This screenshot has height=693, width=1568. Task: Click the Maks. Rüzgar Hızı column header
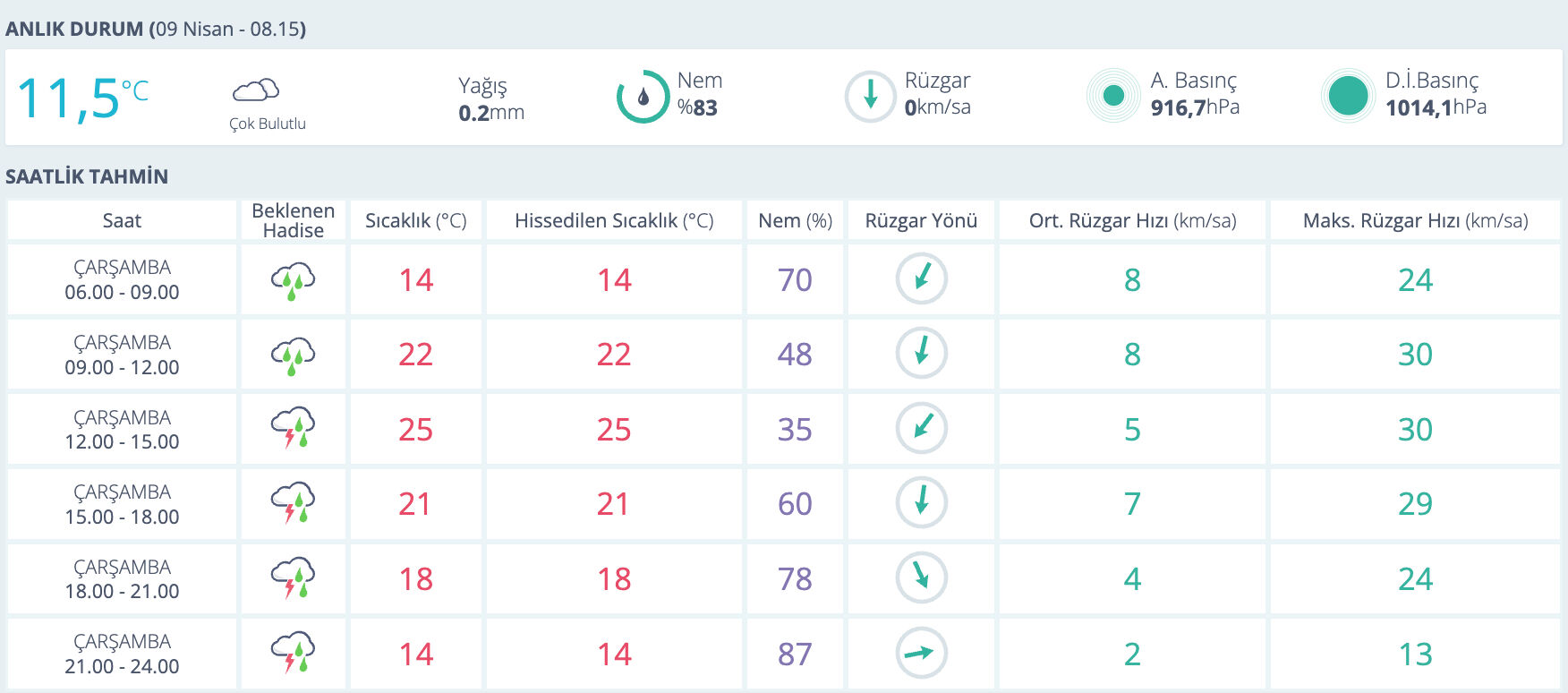pos(1415,220)
